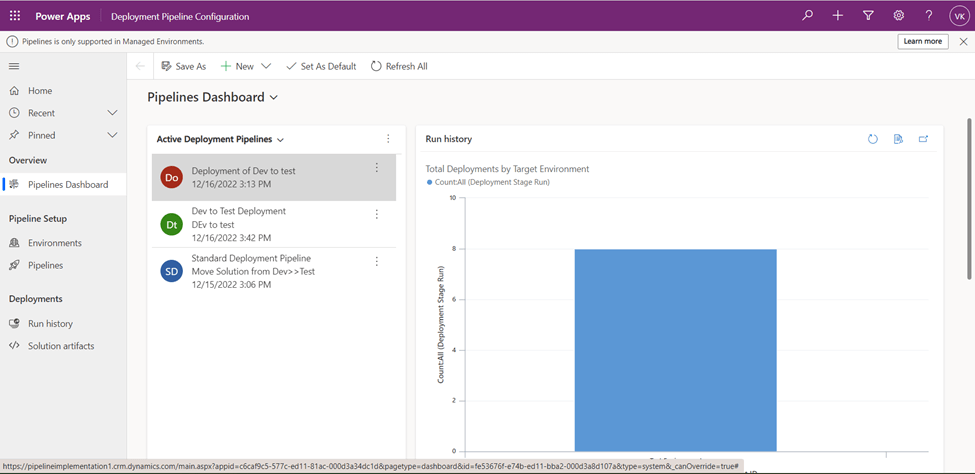The height and width of the screenshot is (474, 975).
Task: Click the search magnifier icon in header
Action: click(807, 16)
